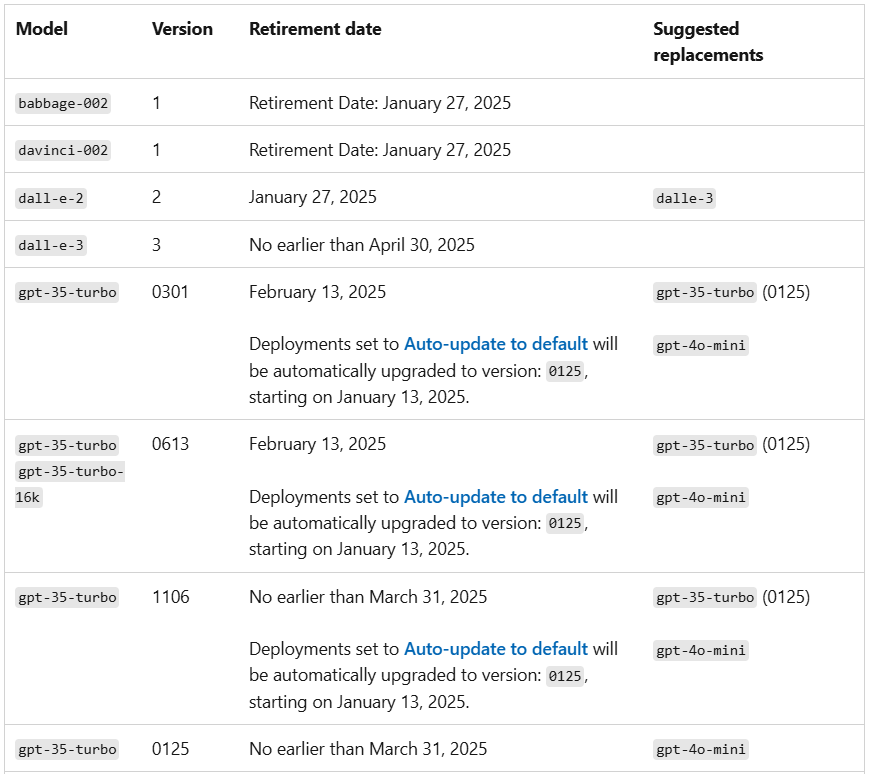Select the dall-e-3 model name
870x774 pixels.
point(50,245)
